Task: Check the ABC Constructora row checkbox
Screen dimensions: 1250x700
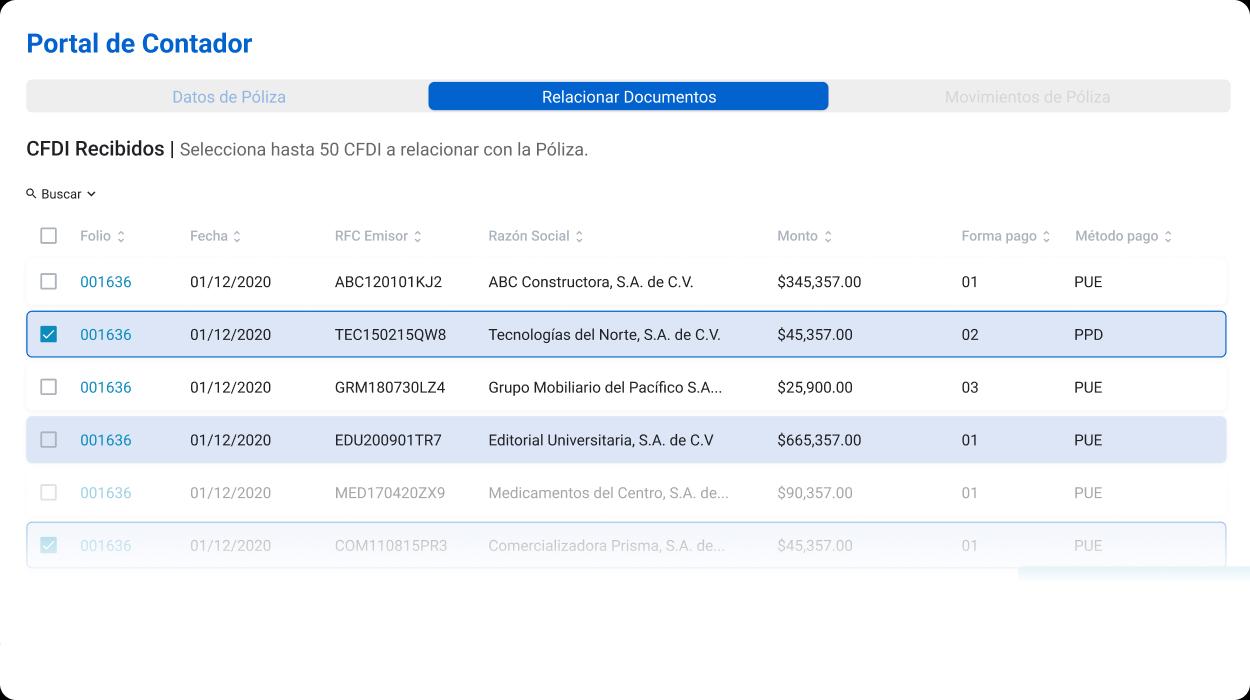Action: point(48,282)
